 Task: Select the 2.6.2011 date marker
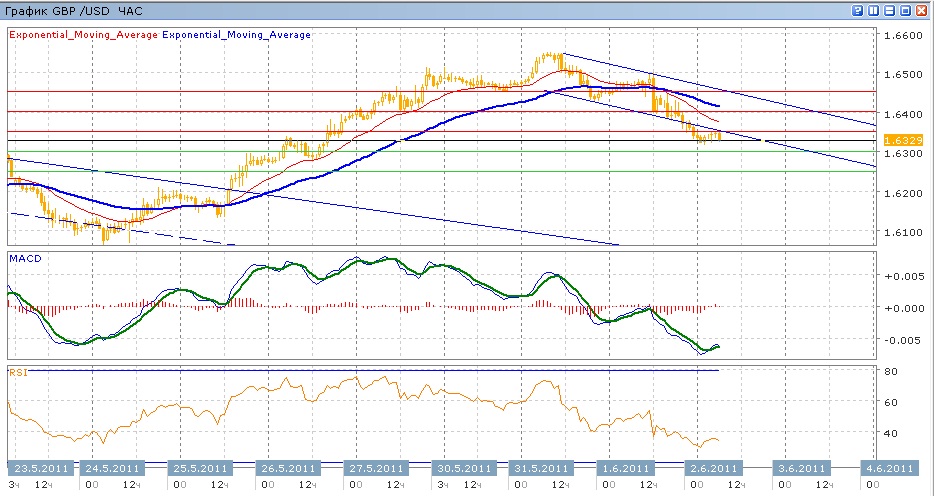coord(712,467)
